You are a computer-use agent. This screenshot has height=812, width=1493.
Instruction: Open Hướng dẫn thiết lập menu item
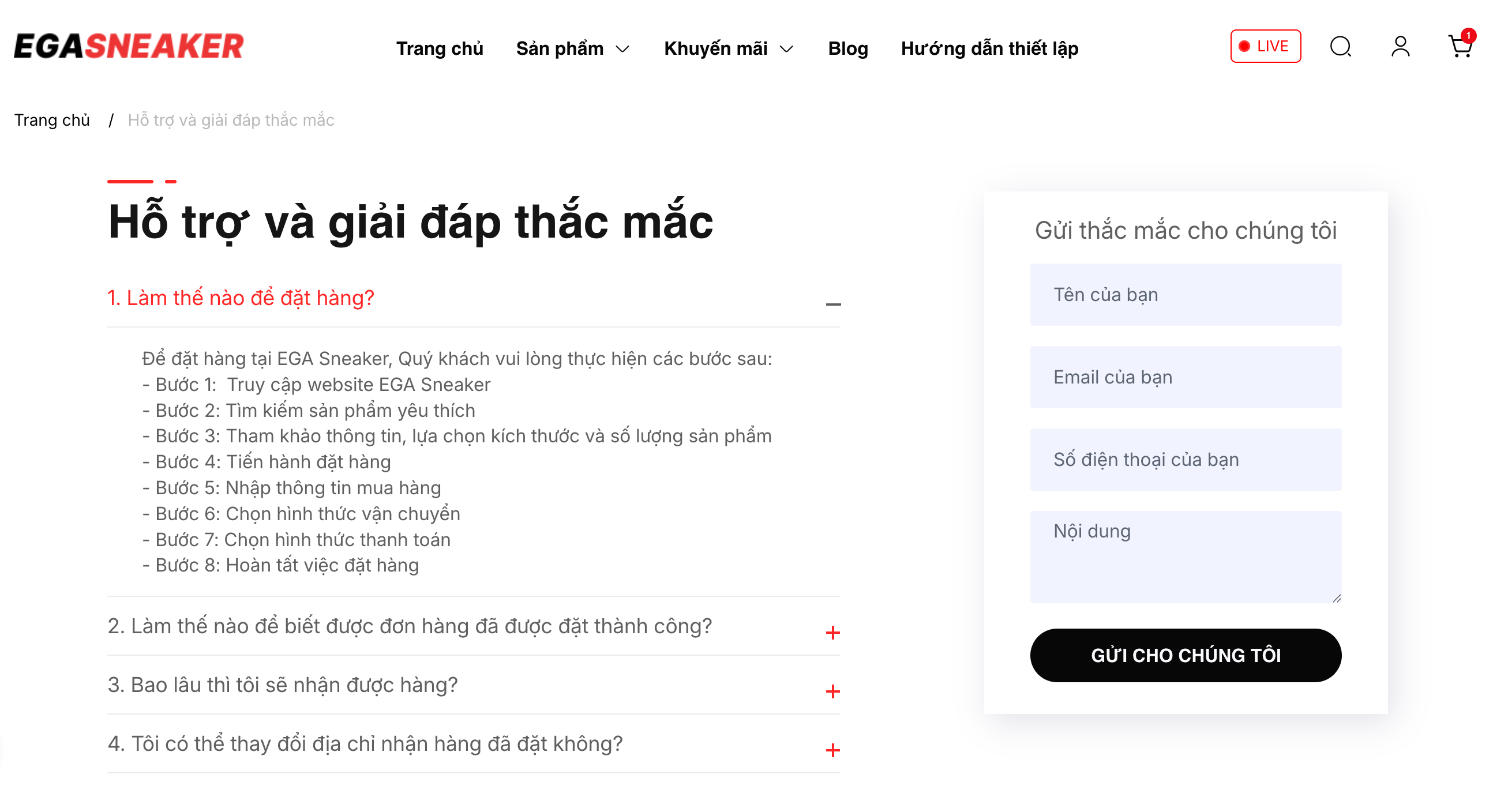coord(989,48)
